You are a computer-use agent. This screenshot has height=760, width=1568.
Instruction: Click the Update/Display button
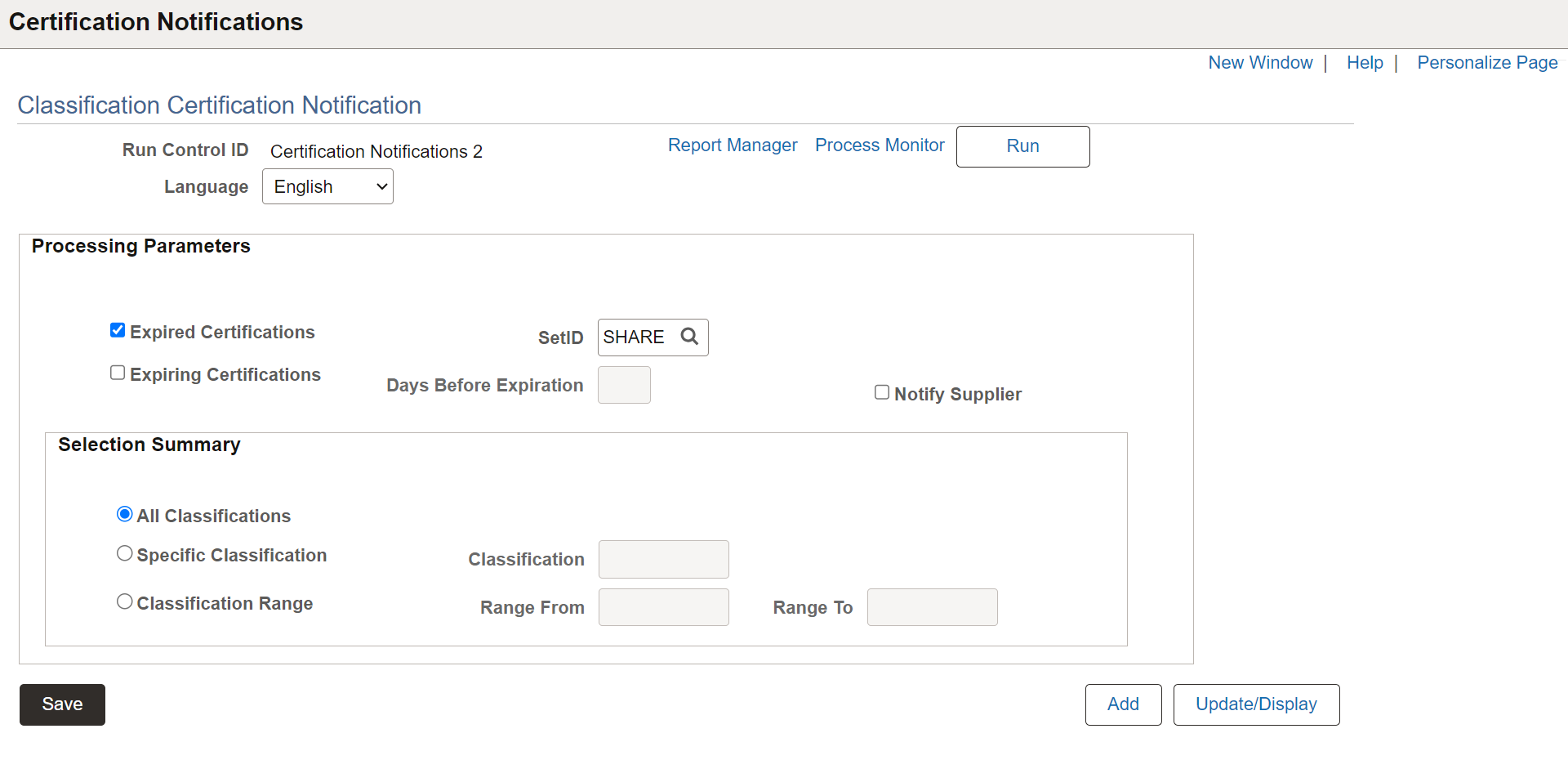pyautogui.click(x=1256, y=704)
